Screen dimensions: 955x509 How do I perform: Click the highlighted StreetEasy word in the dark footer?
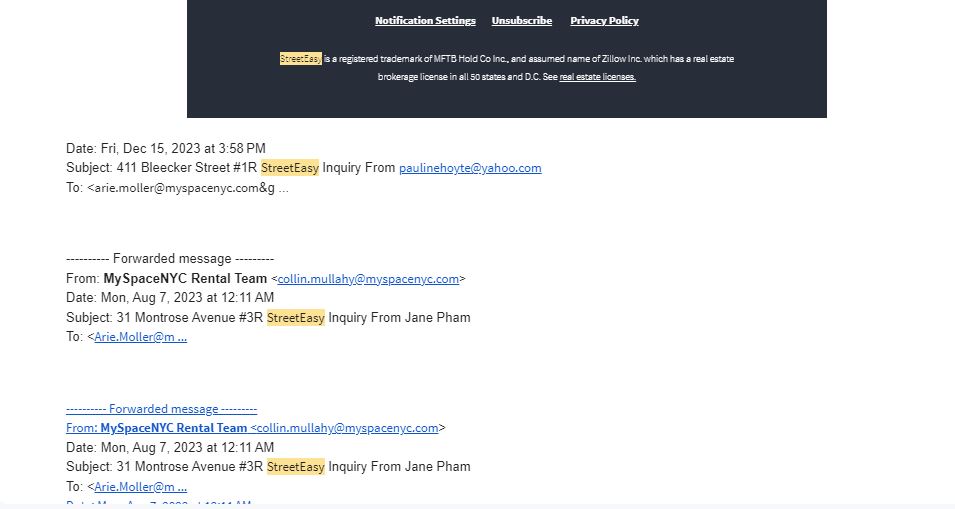(x=301, y=58)
